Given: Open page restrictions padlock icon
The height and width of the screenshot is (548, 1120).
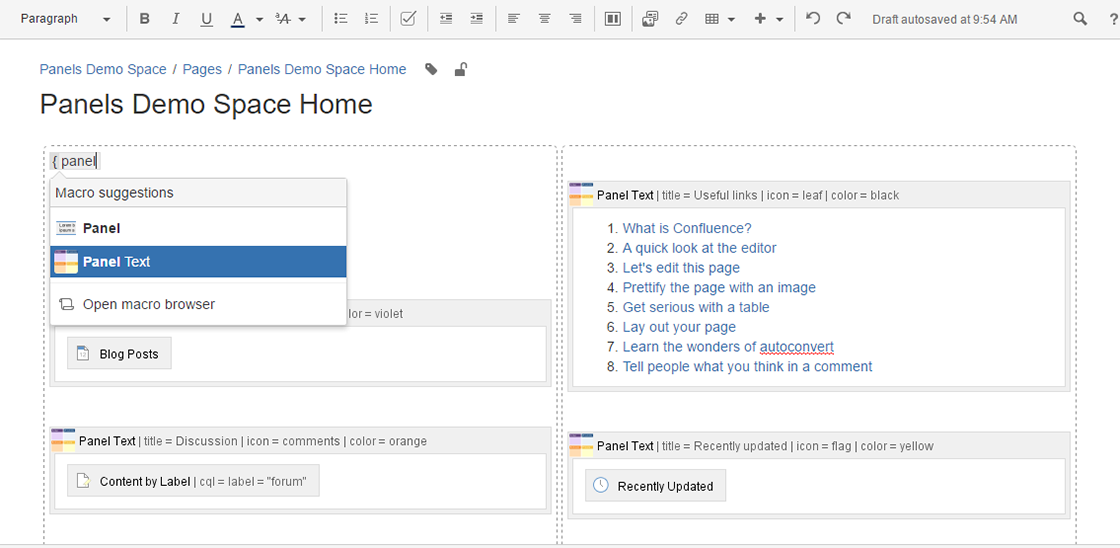Looking at the screenshot, I should coord(461,69).
